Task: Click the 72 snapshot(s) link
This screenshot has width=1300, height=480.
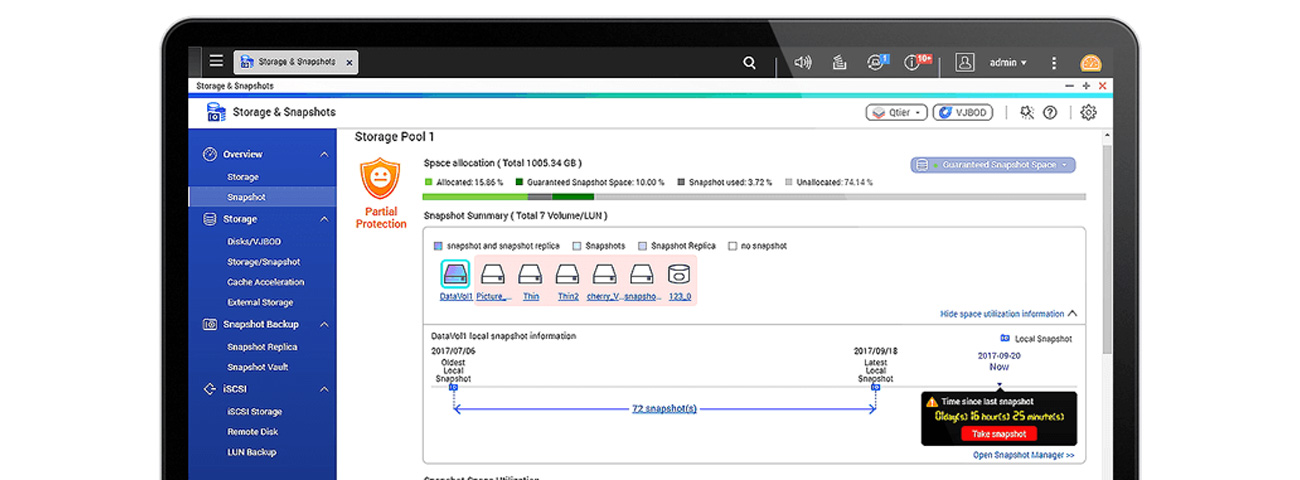Action: (x=664, y=409)
